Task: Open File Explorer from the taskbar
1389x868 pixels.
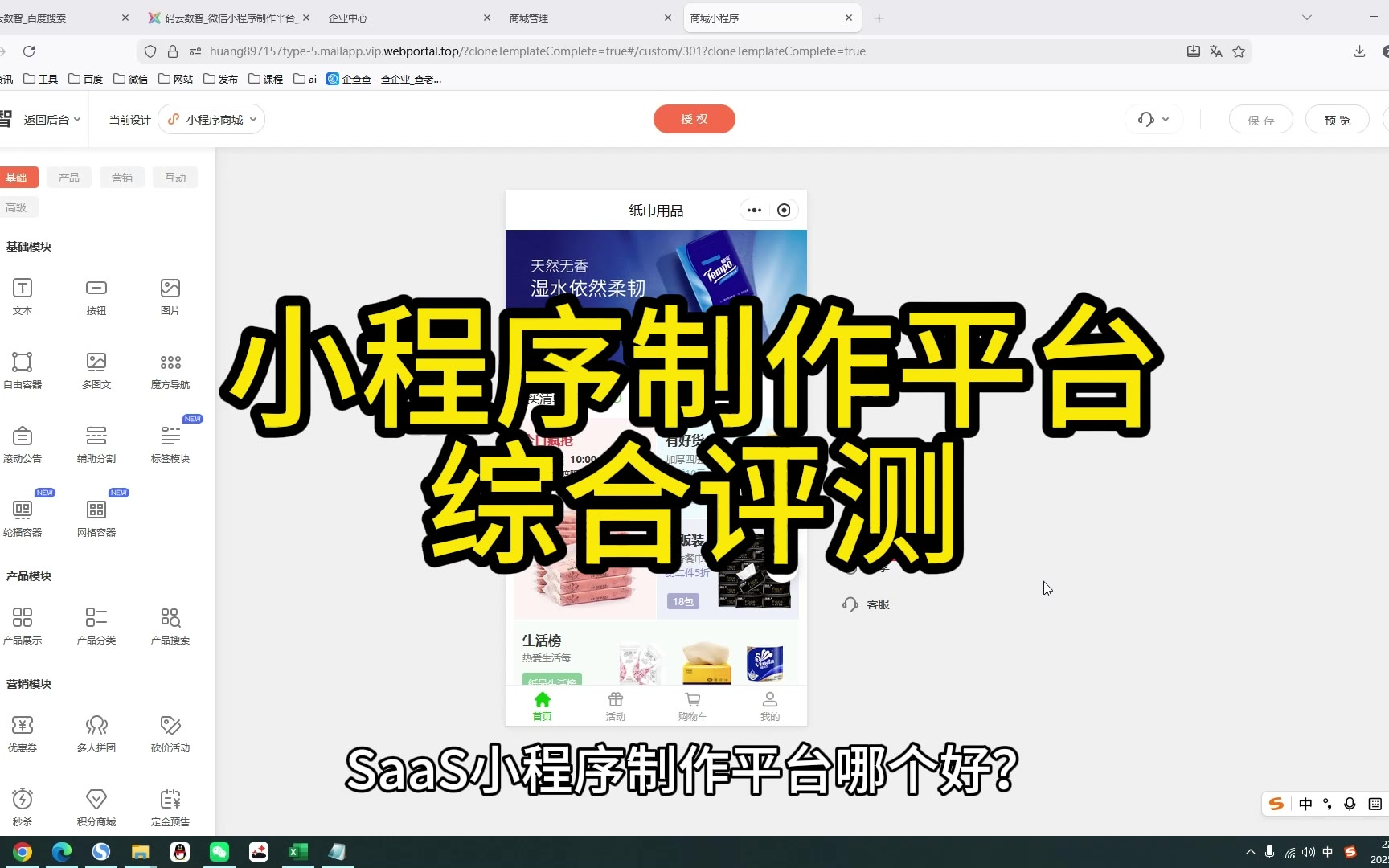Action: point(141,852)
